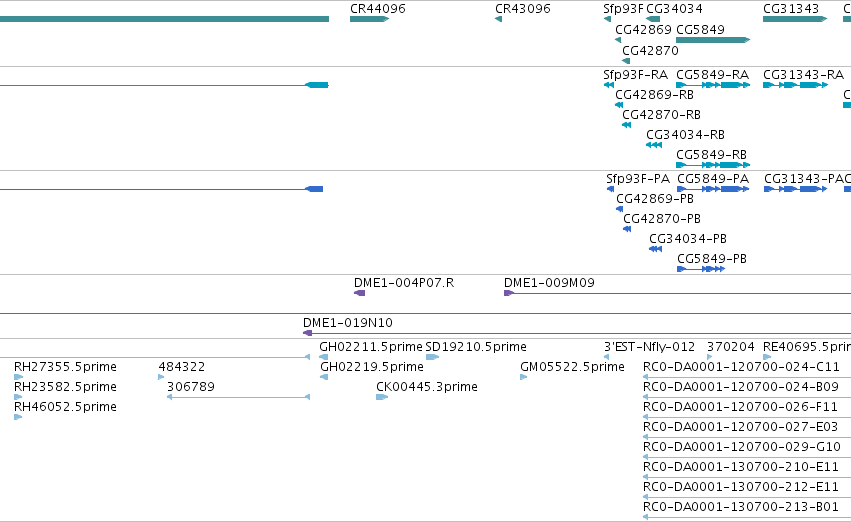Select the RC0-DA0001-130700-213-B01 label
The width and height of the screenshot is (851, 522).
(741, 507)
